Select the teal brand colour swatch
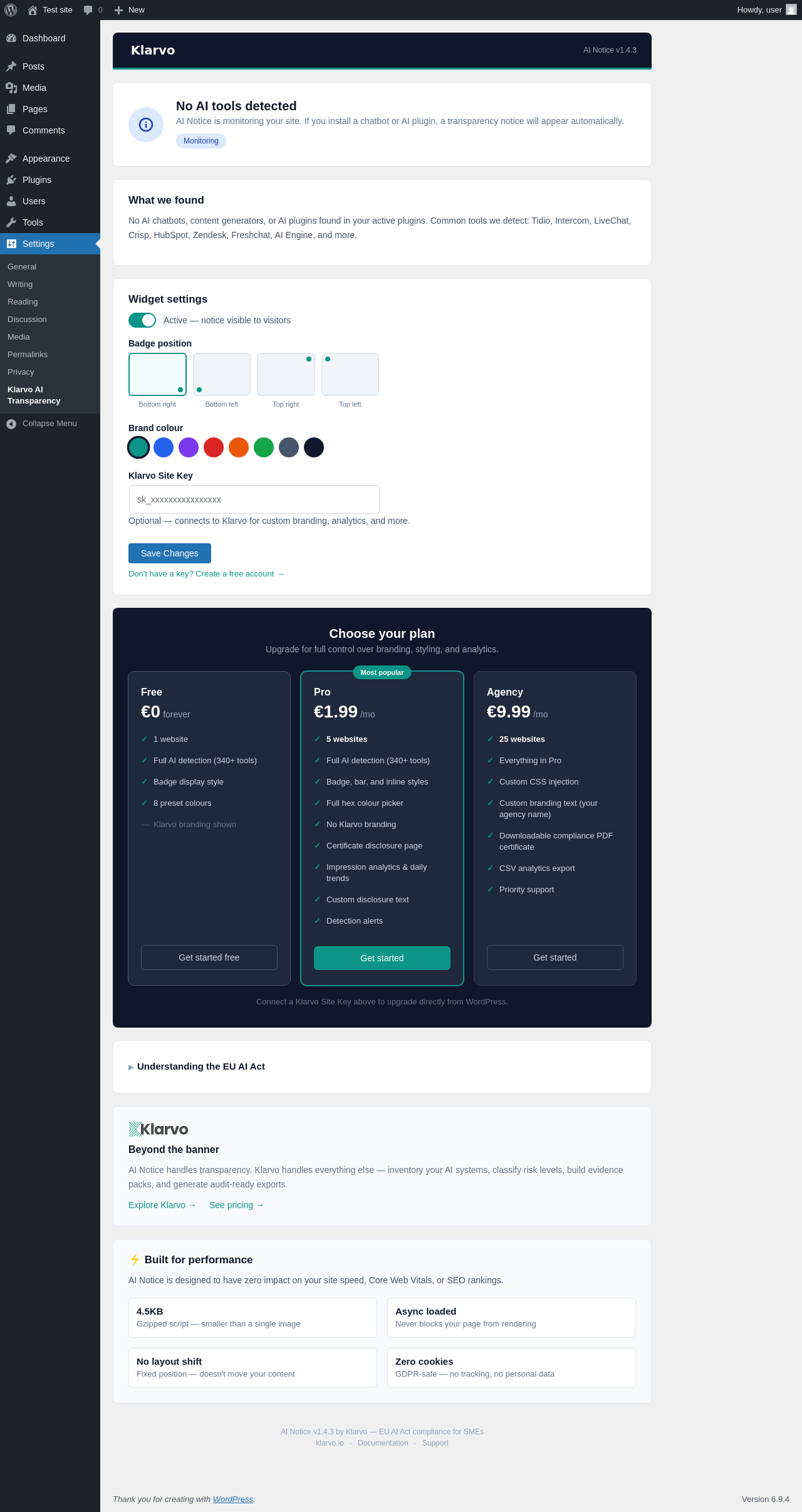The image size is (802, 1512). click(138, 447)
